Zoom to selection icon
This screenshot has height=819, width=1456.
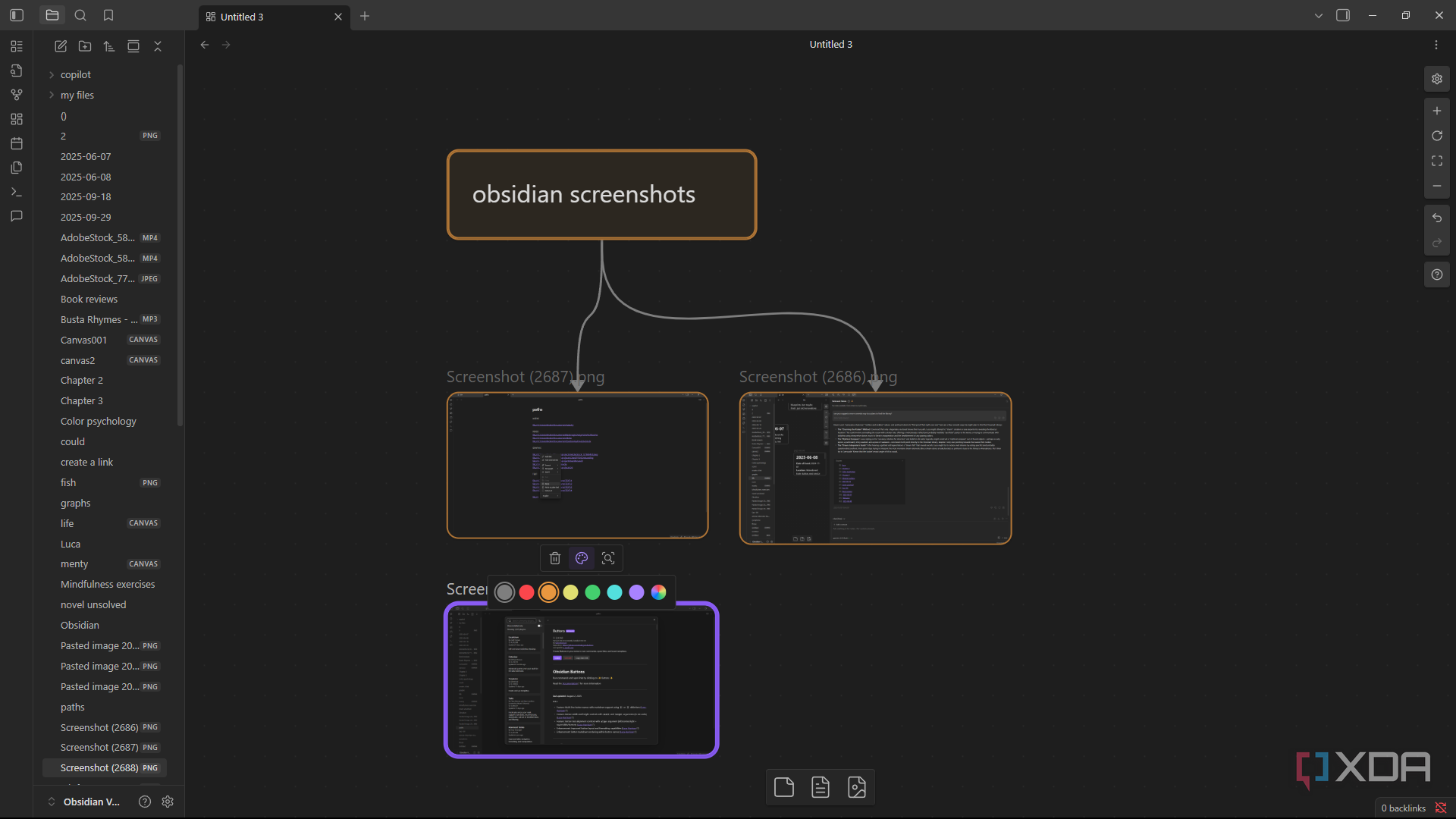608,558
